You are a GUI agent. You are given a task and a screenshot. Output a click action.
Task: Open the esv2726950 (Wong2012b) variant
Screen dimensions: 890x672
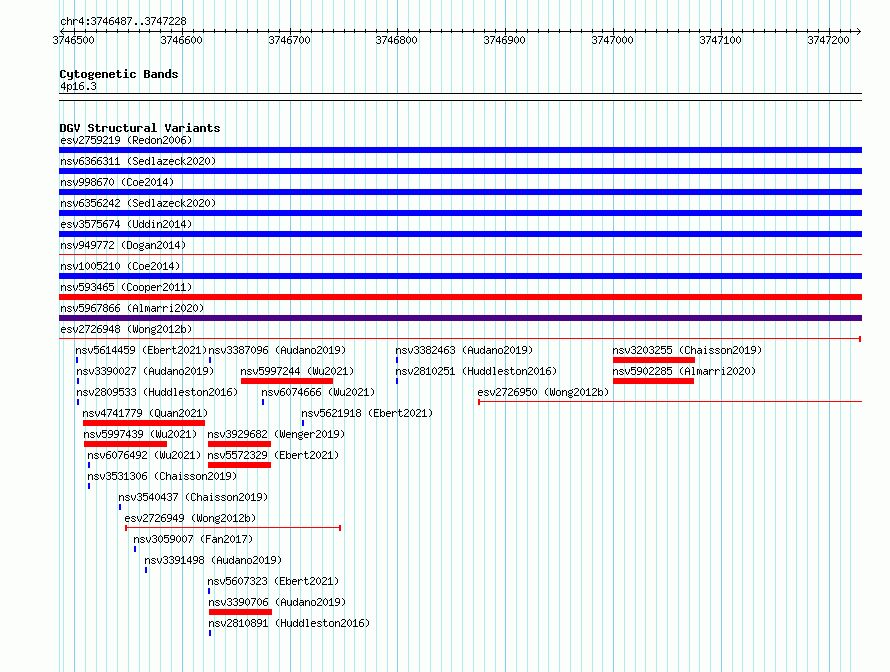click(x=543, y=392)
